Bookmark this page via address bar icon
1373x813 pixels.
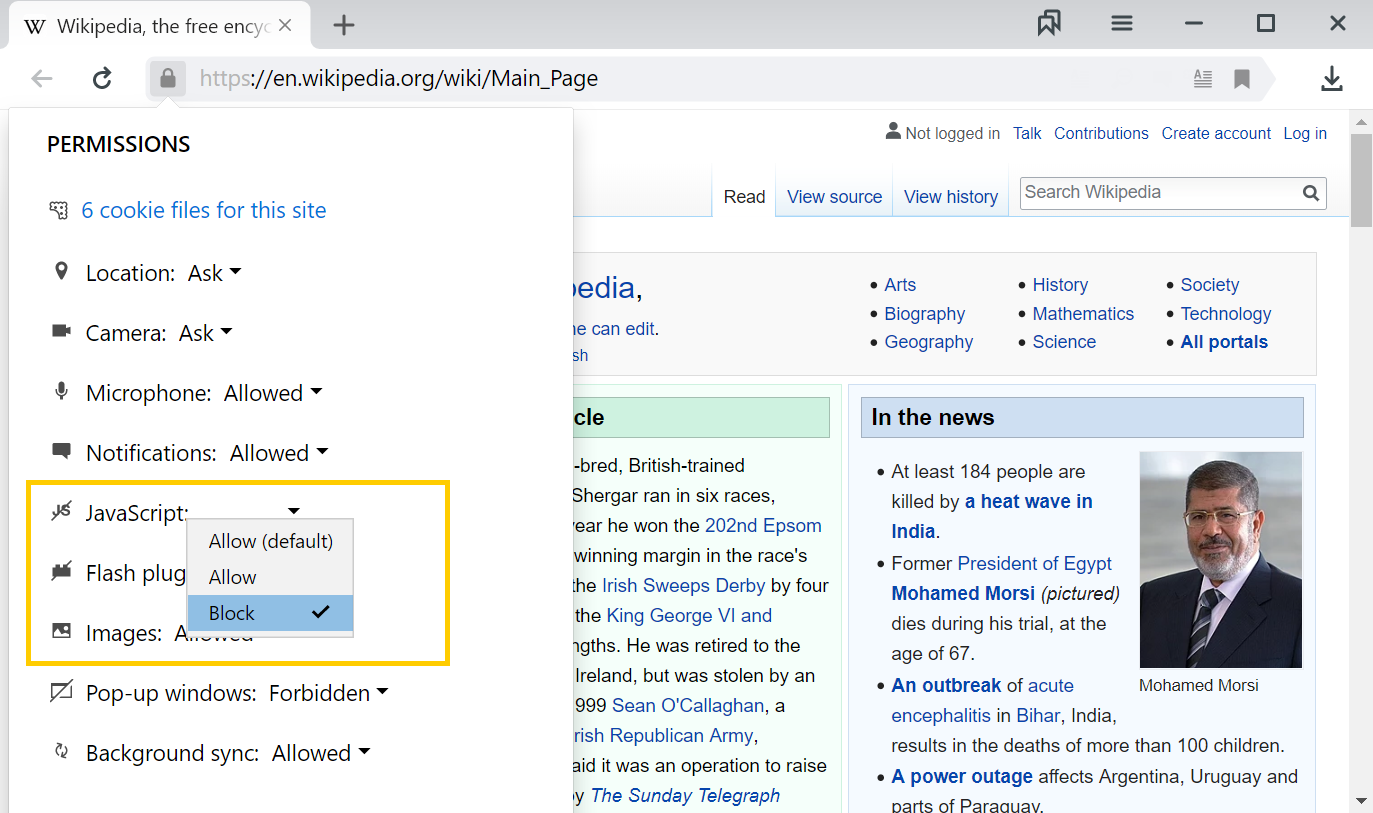[x=1242, y=79]
